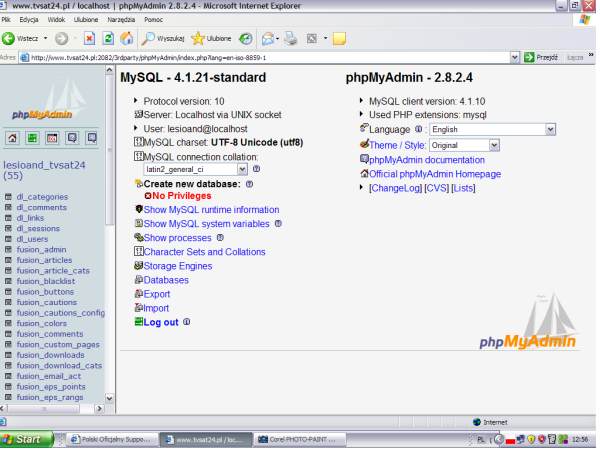The width and height of the screenshot is (600, 450).
Task: Click the lesioand_tvsat24 database link
Action: click(x=44, y=170)
